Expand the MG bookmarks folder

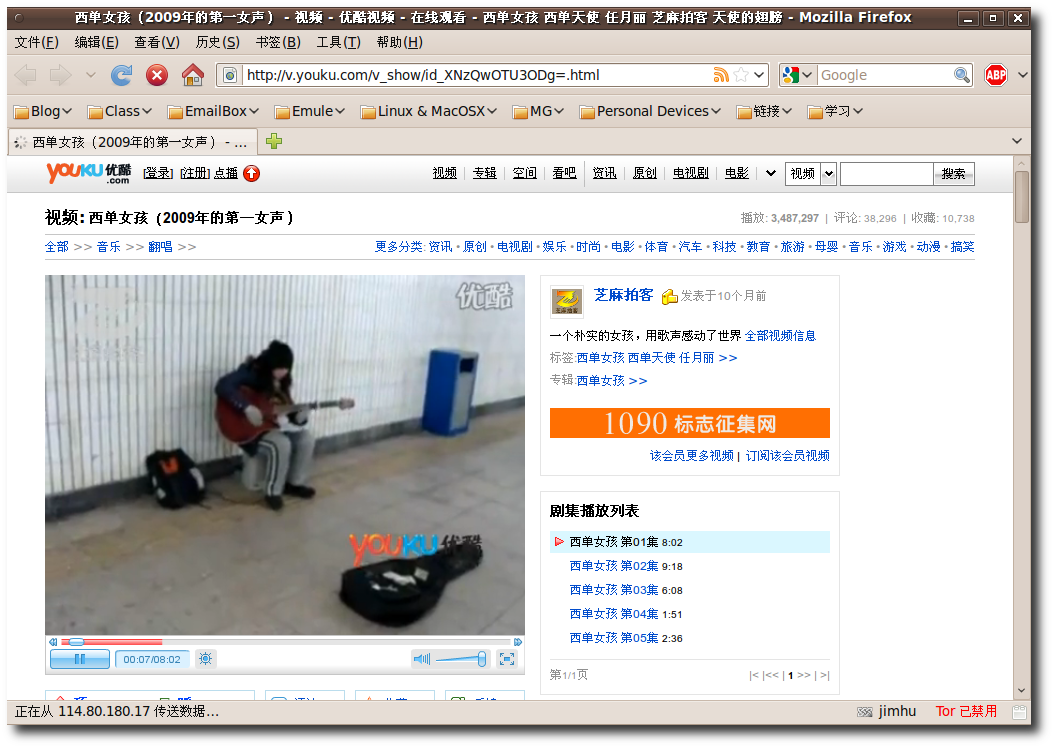[538, 111]
